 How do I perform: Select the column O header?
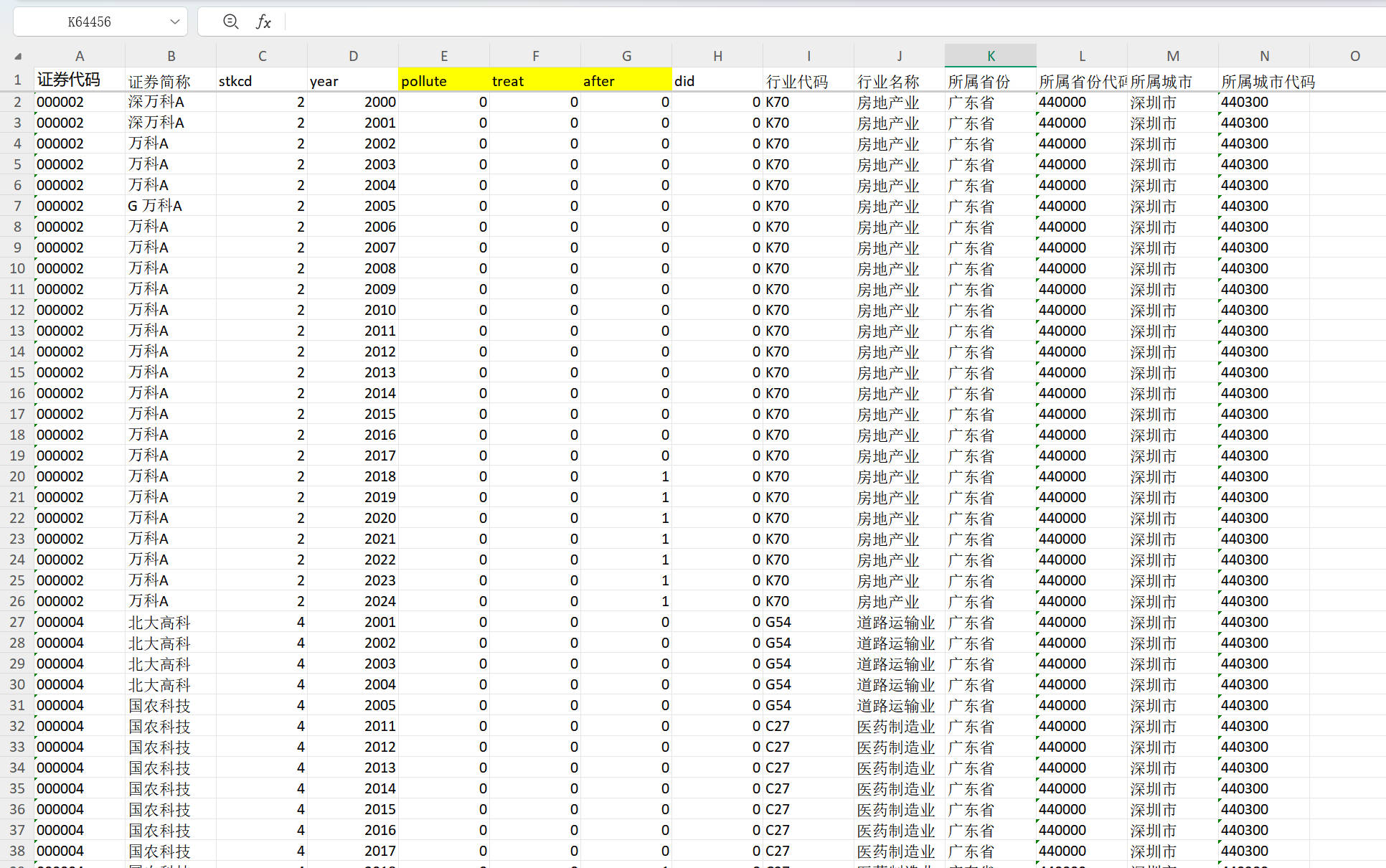(x=1354, y=56)
